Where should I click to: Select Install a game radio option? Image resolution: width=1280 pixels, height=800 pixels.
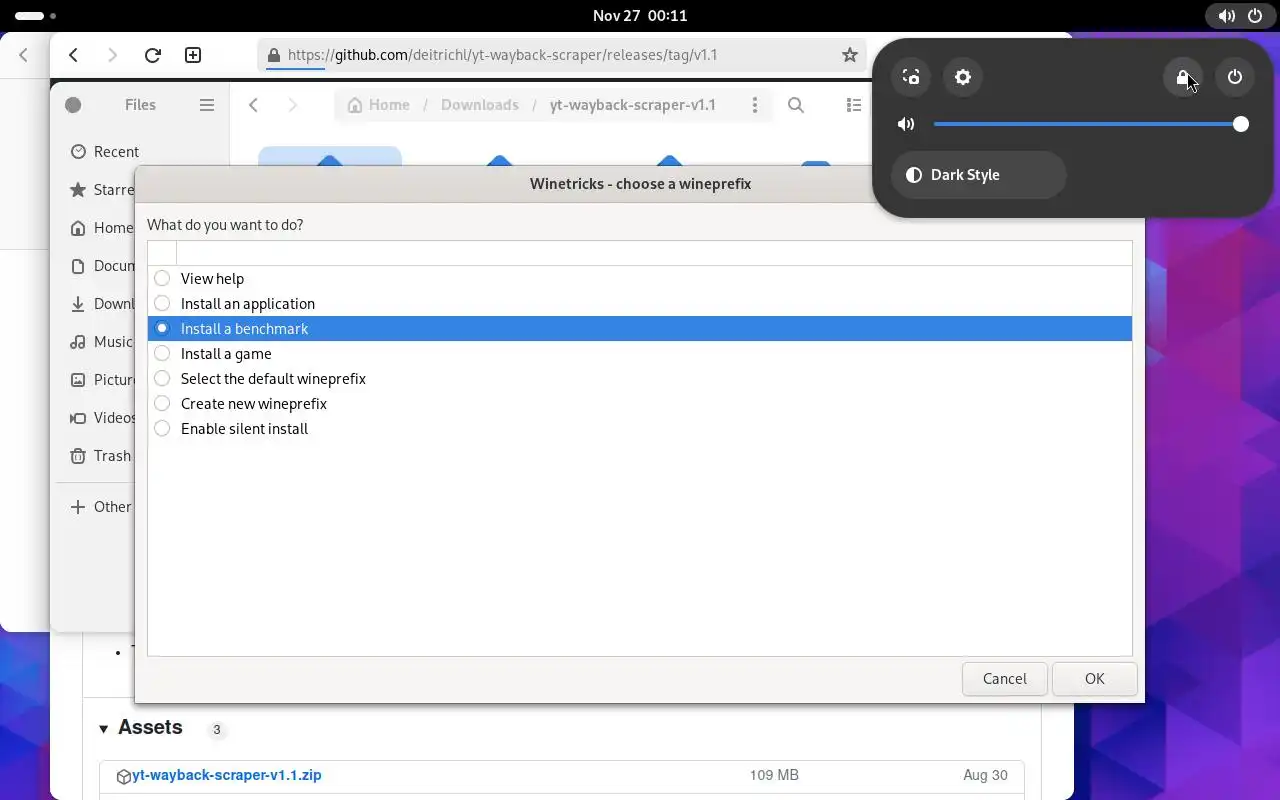162,354
